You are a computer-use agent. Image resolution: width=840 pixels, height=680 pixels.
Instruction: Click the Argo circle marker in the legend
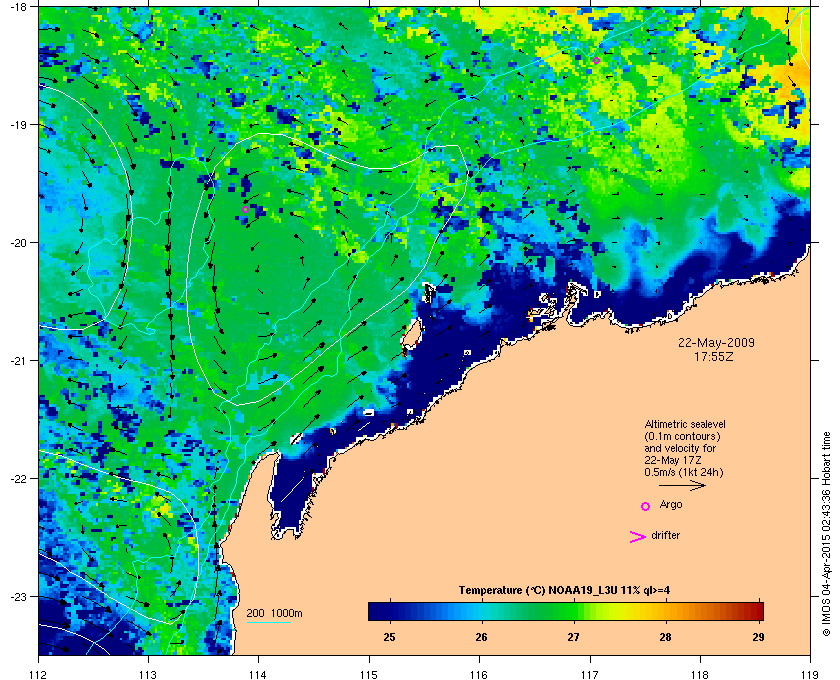[646, 506]
